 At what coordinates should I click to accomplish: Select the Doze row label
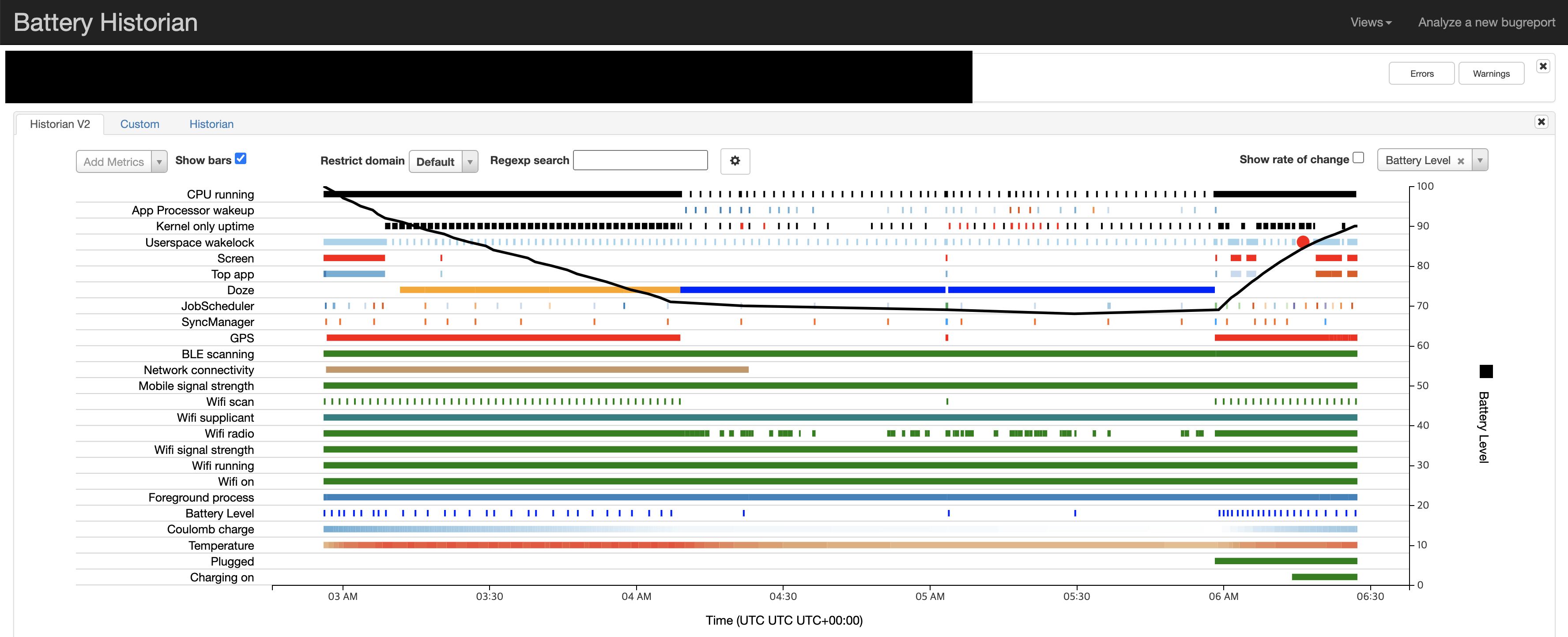coord(241,290)
